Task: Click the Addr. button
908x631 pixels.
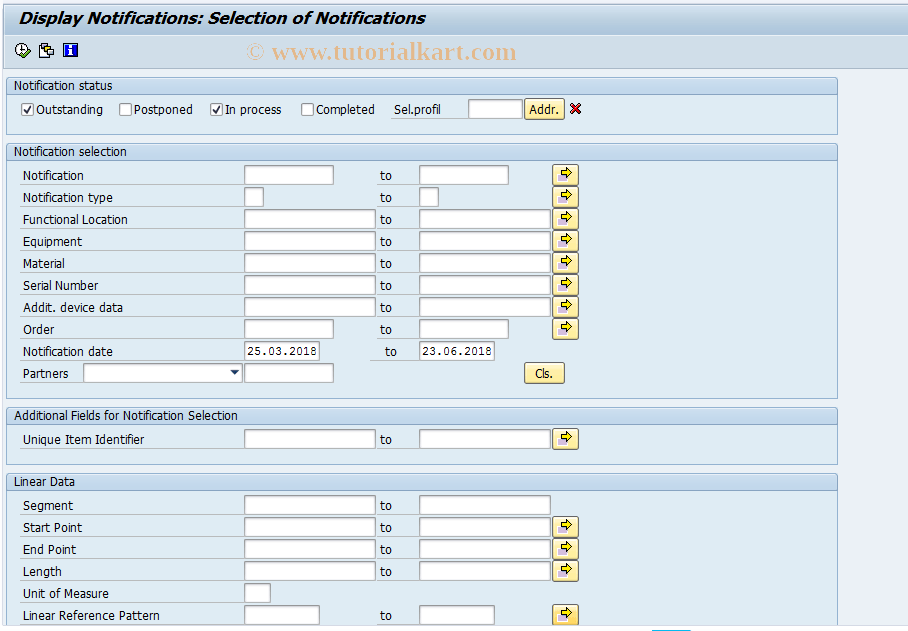Action: [544, 109]
